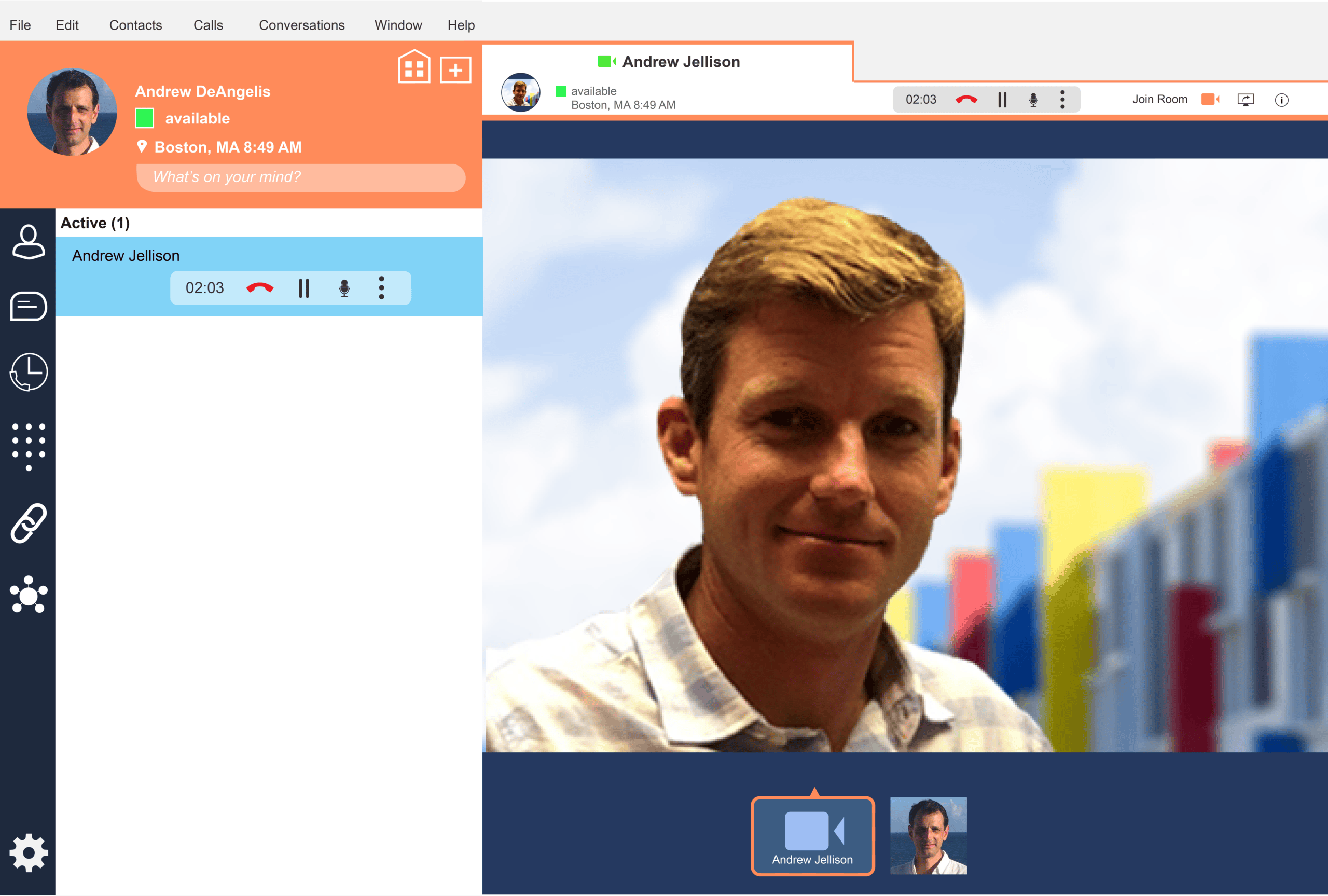This screenshot has height=896, width=1328.
Task: Open the Conversations menu
Action: [301, 25]
